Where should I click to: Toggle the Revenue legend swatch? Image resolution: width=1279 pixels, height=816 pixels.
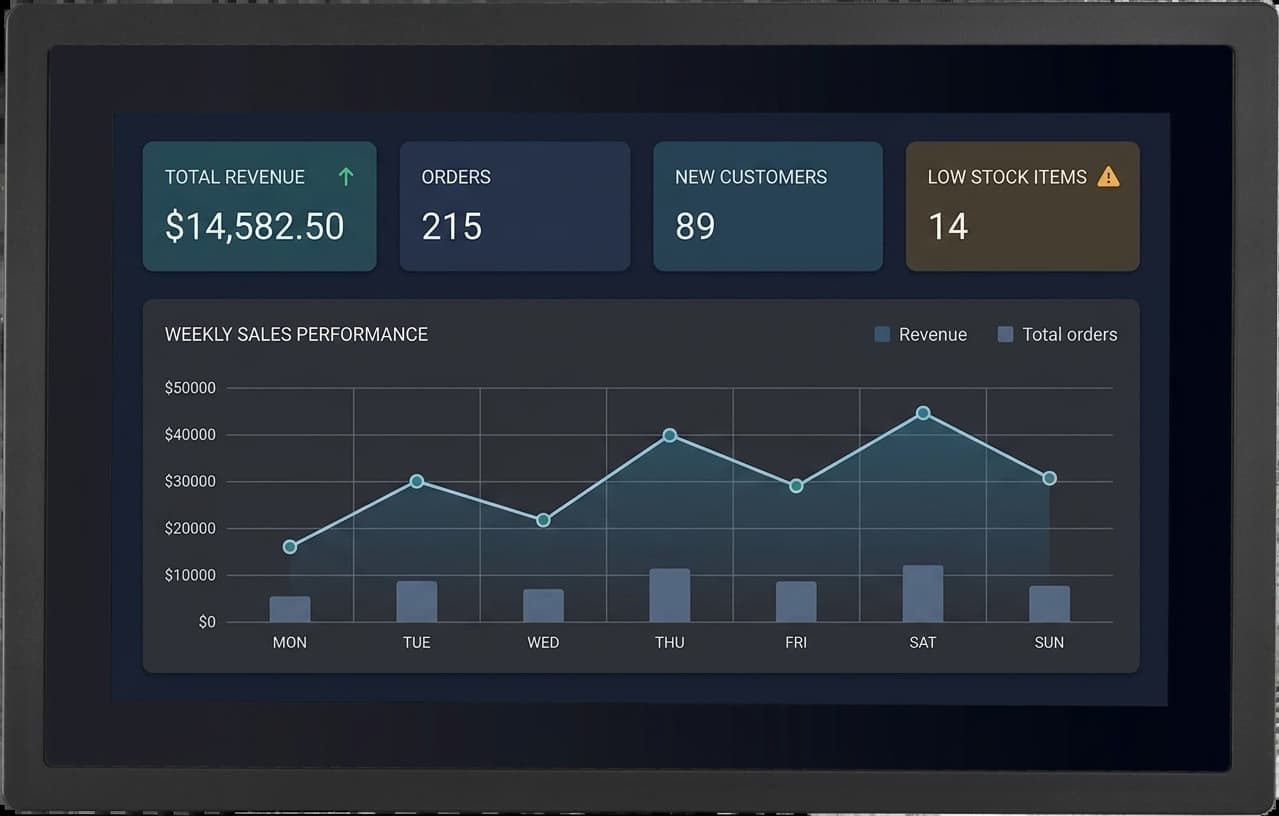click(882, 334)
